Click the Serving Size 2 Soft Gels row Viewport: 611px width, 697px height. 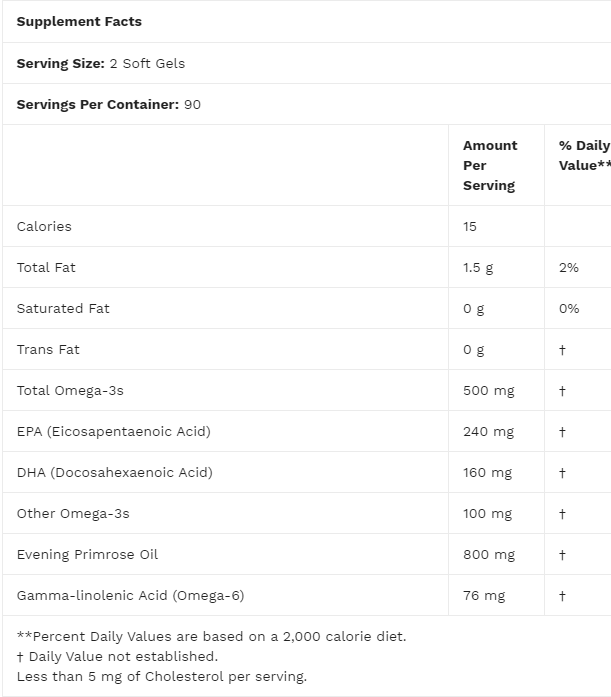[101, 63]
